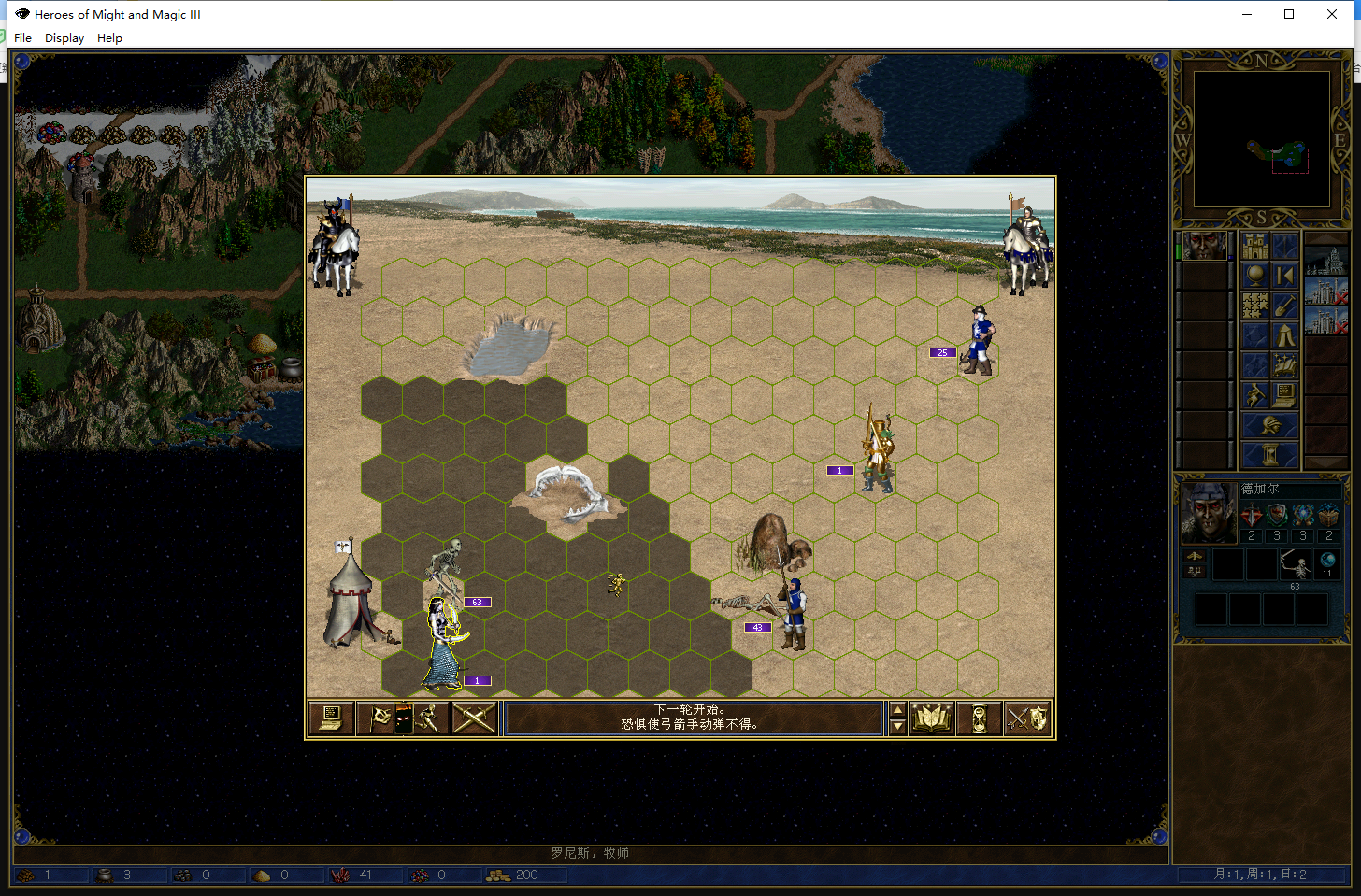Viewport: 1361px width, 896px height.
Task: Open kingdom overview castle icon
Action: [x=1255, y=247]
